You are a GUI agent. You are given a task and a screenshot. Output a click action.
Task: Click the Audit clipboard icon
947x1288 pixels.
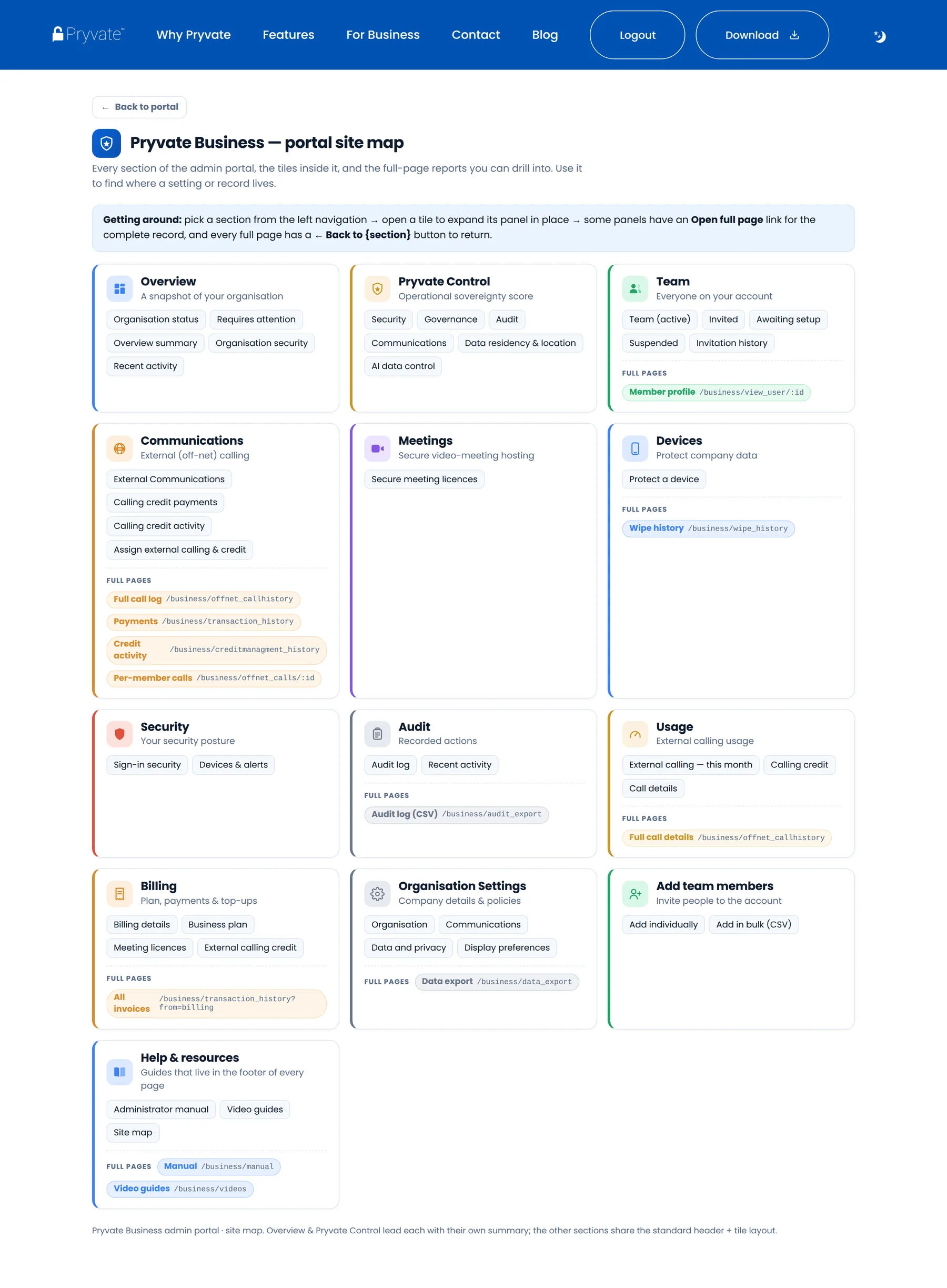coord(377,734)
